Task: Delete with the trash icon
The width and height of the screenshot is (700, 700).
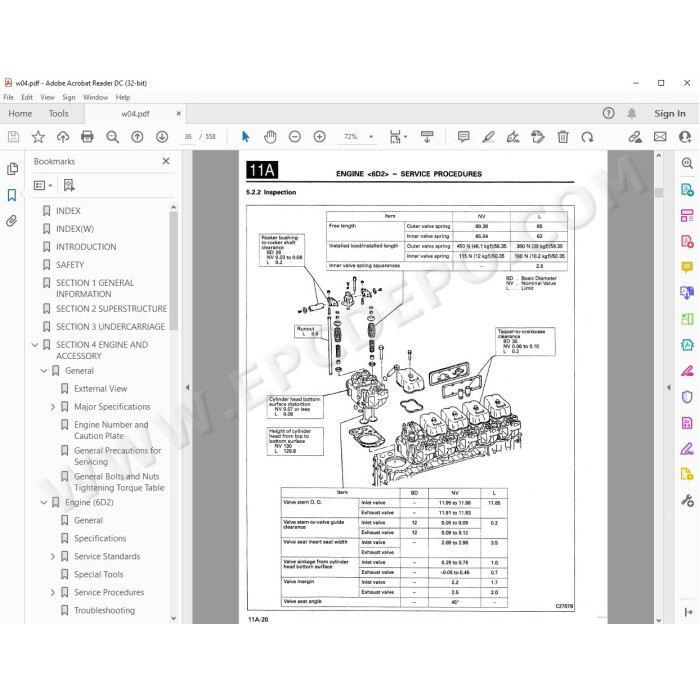Action: pyautogui.click(x=563, y=137)
